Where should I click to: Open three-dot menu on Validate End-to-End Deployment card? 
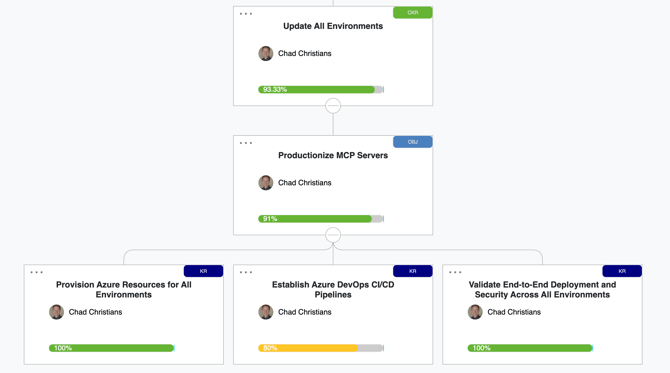coord(455,272)
